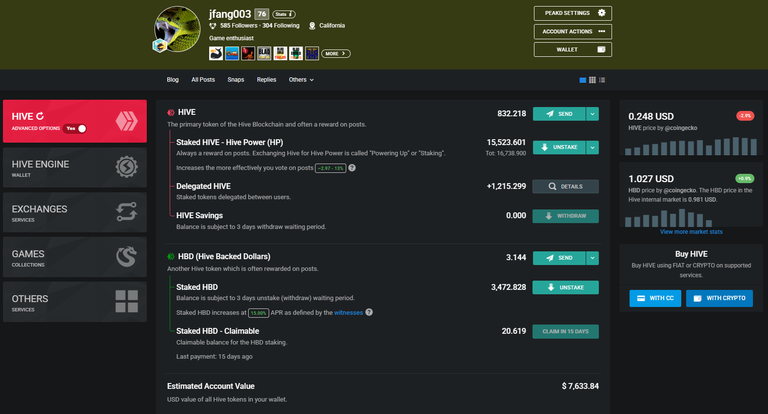Select the grid layout view icon
Screen dimensions: 768x414
point(592,80)
